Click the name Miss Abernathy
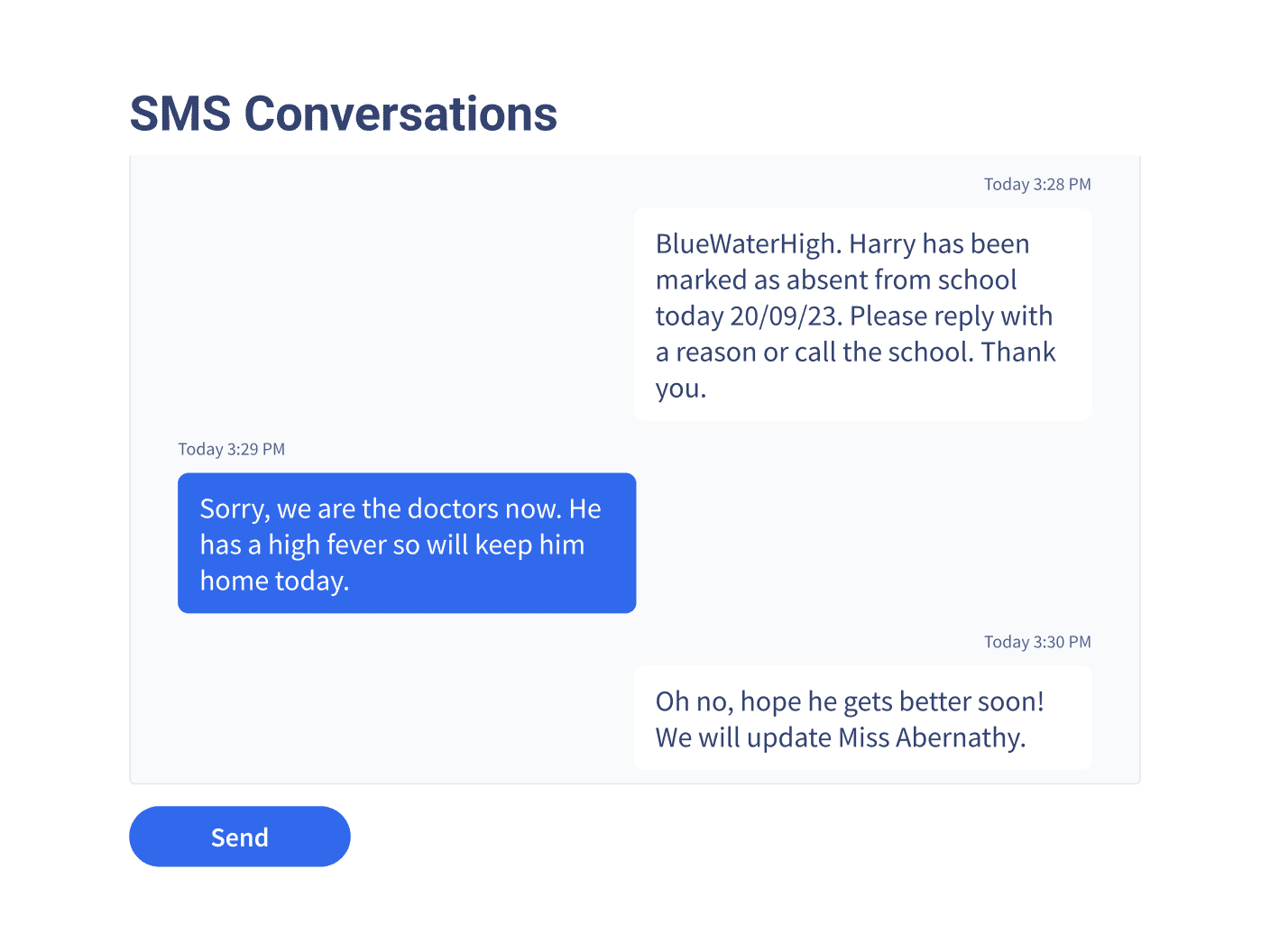Viewport: 1270px width, 952px height. coord(932,738)
